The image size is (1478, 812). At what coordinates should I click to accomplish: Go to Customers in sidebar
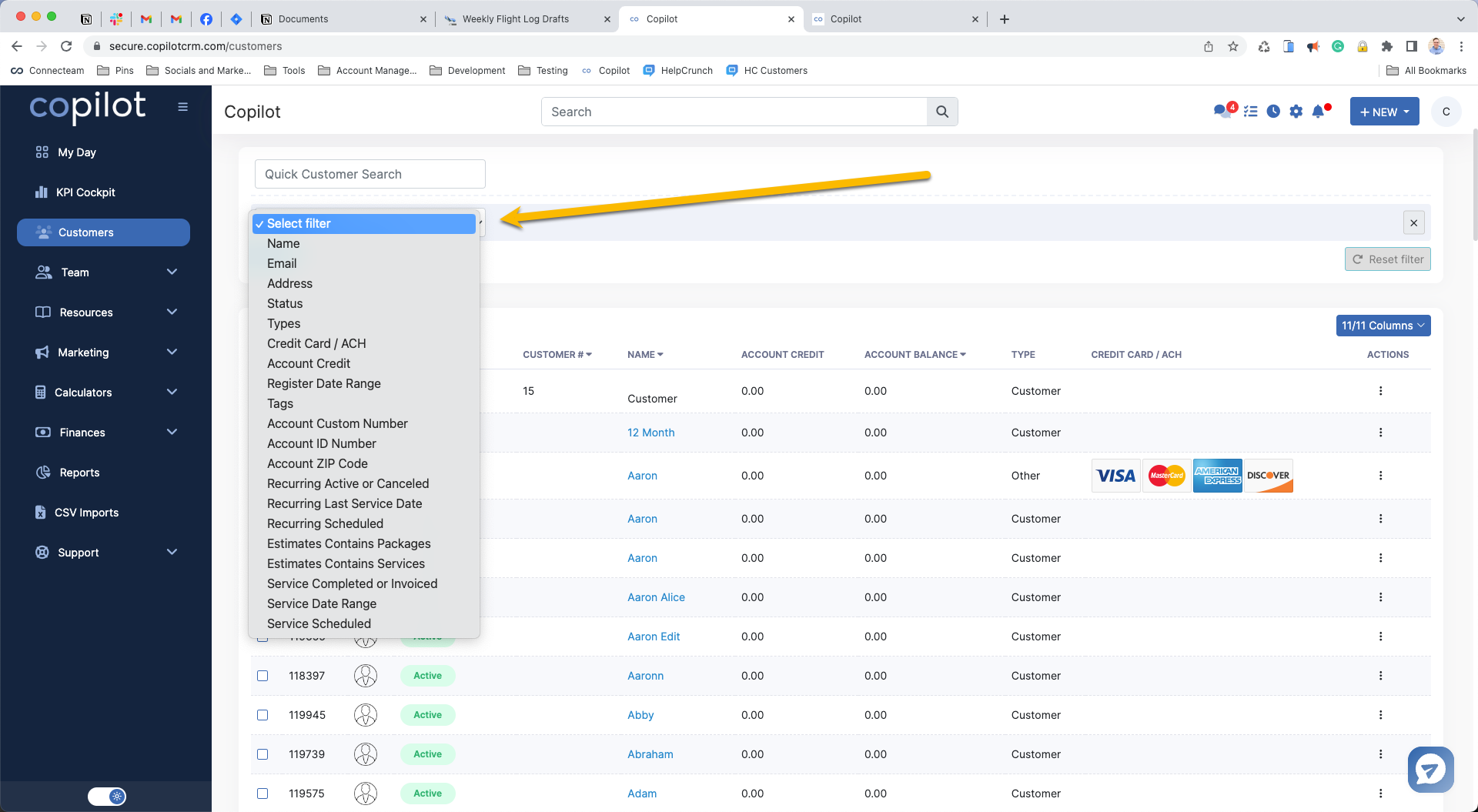tap(103, 232)
